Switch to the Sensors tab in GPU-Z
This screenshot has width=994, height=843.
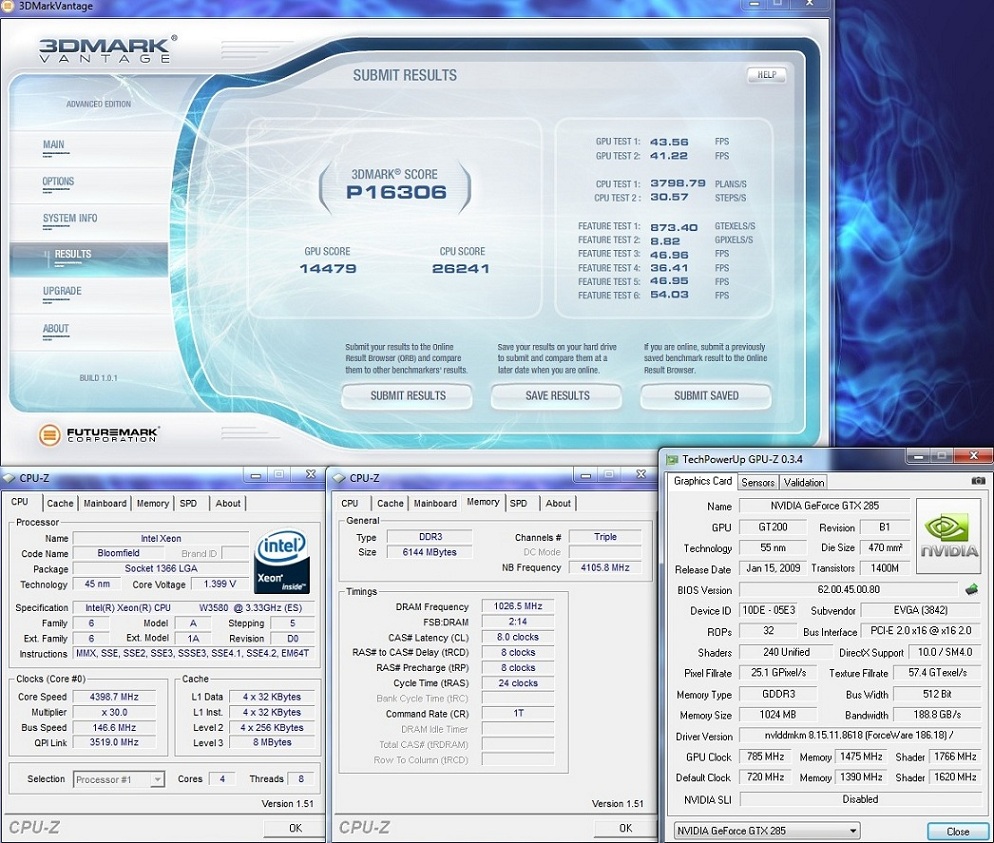pos(758,482)
